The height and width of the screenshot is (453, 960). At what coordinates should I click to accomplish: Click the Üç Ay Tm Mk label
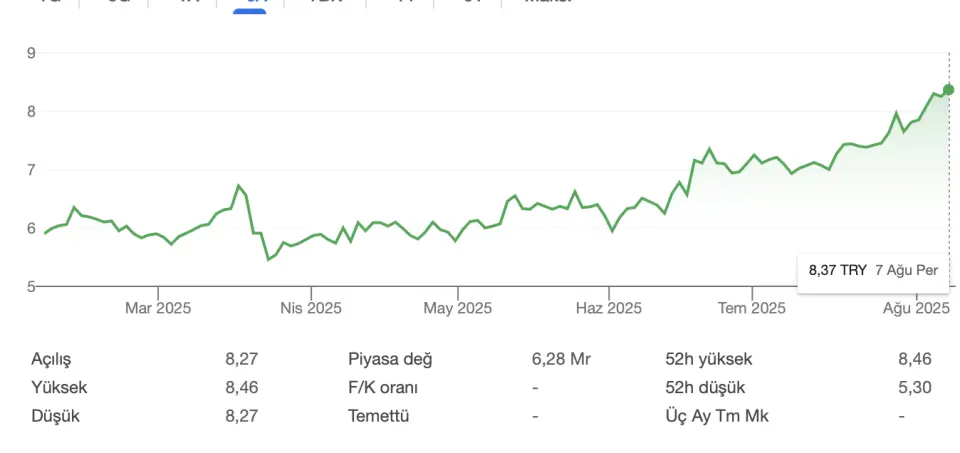[x=717, y=416]
